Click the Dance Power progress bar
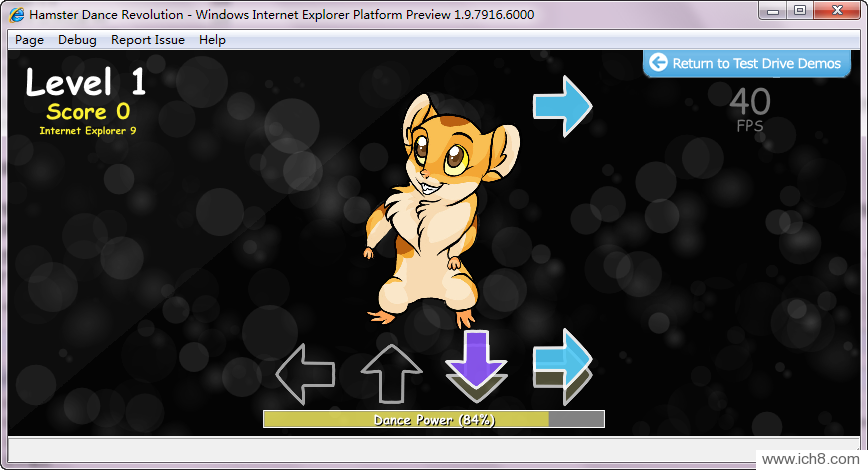The width and height of the screenshot is (868, 470). click(x=433, y=419)
